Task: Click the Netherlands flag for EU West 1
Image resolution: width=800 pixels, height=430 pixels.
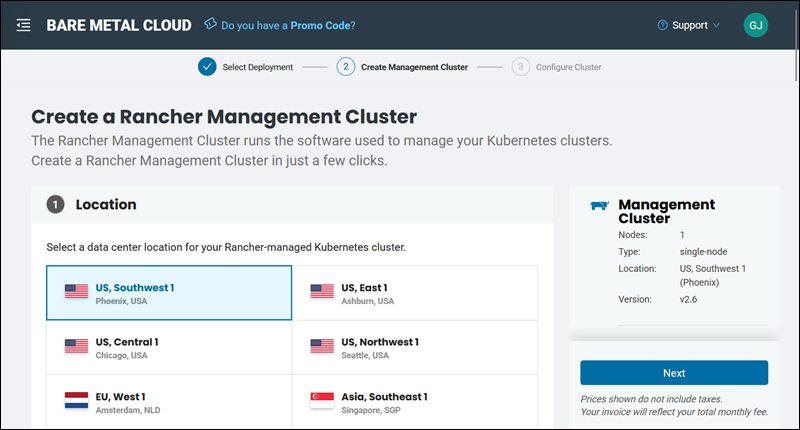Action: tap(77, 400)
